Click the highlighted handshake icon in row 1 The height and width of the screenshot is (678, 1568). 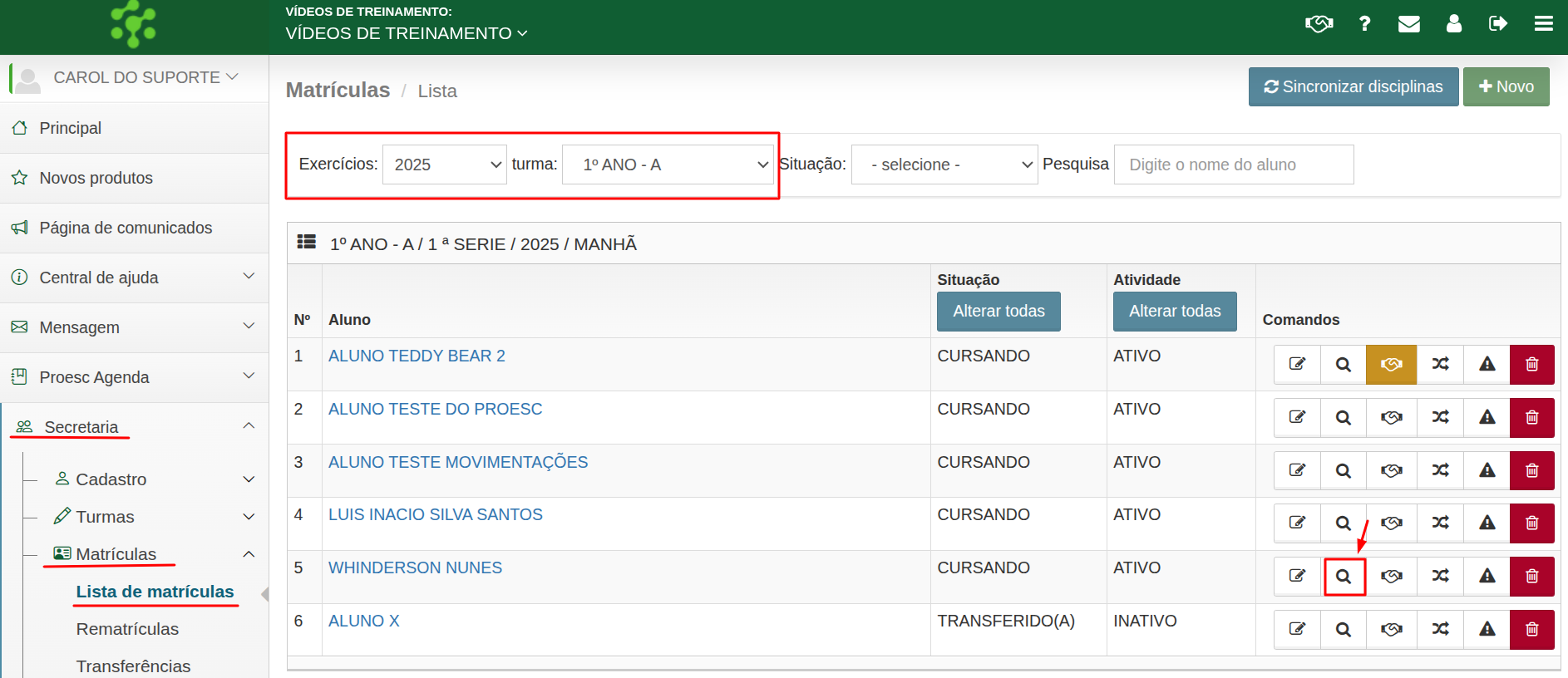(x=1391, y=365)
